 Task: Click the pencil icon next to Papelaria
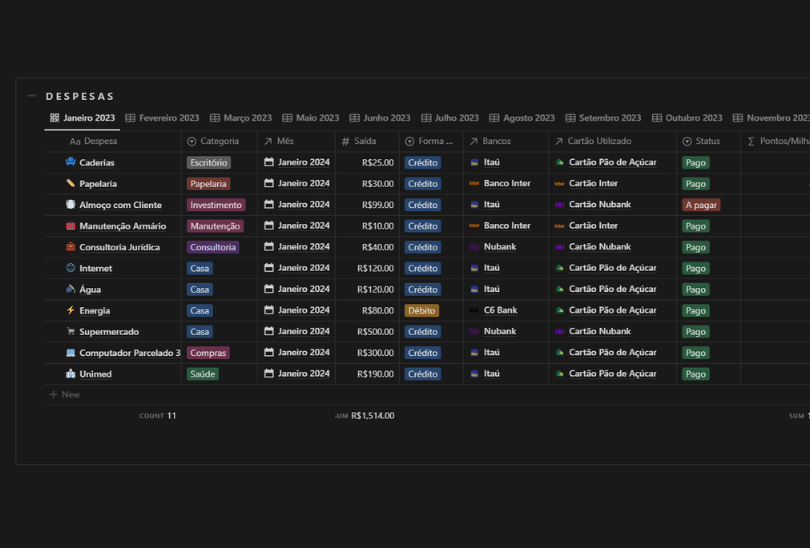[x=71, y=184]
